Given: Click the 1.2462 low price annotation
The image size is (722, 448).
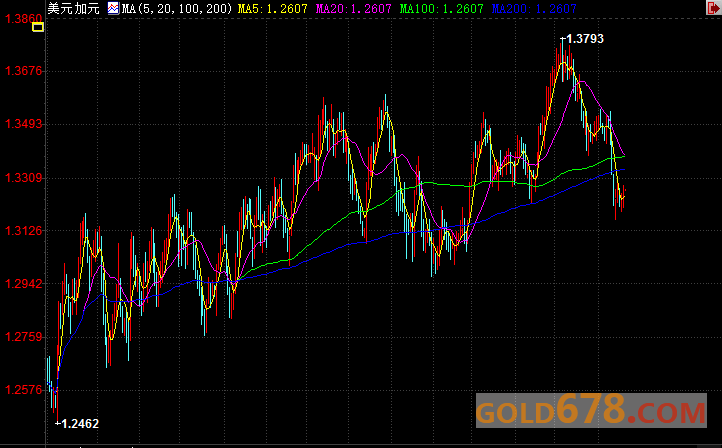Looking at the screenshot, I should 78,424.
